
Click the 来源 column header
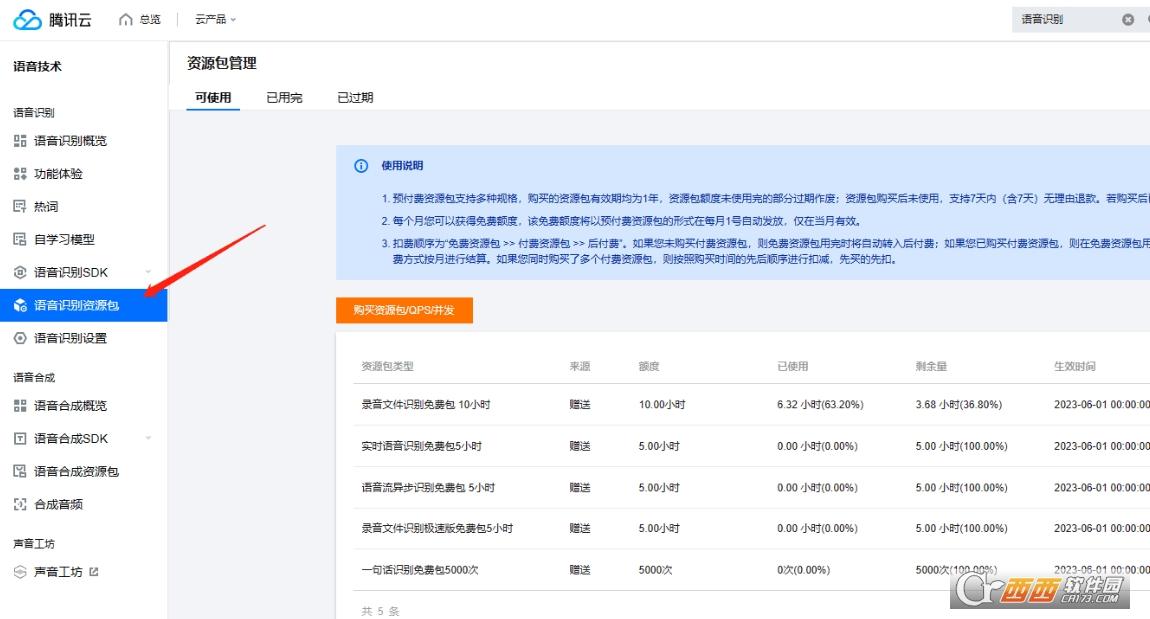[x=580, y=366]
